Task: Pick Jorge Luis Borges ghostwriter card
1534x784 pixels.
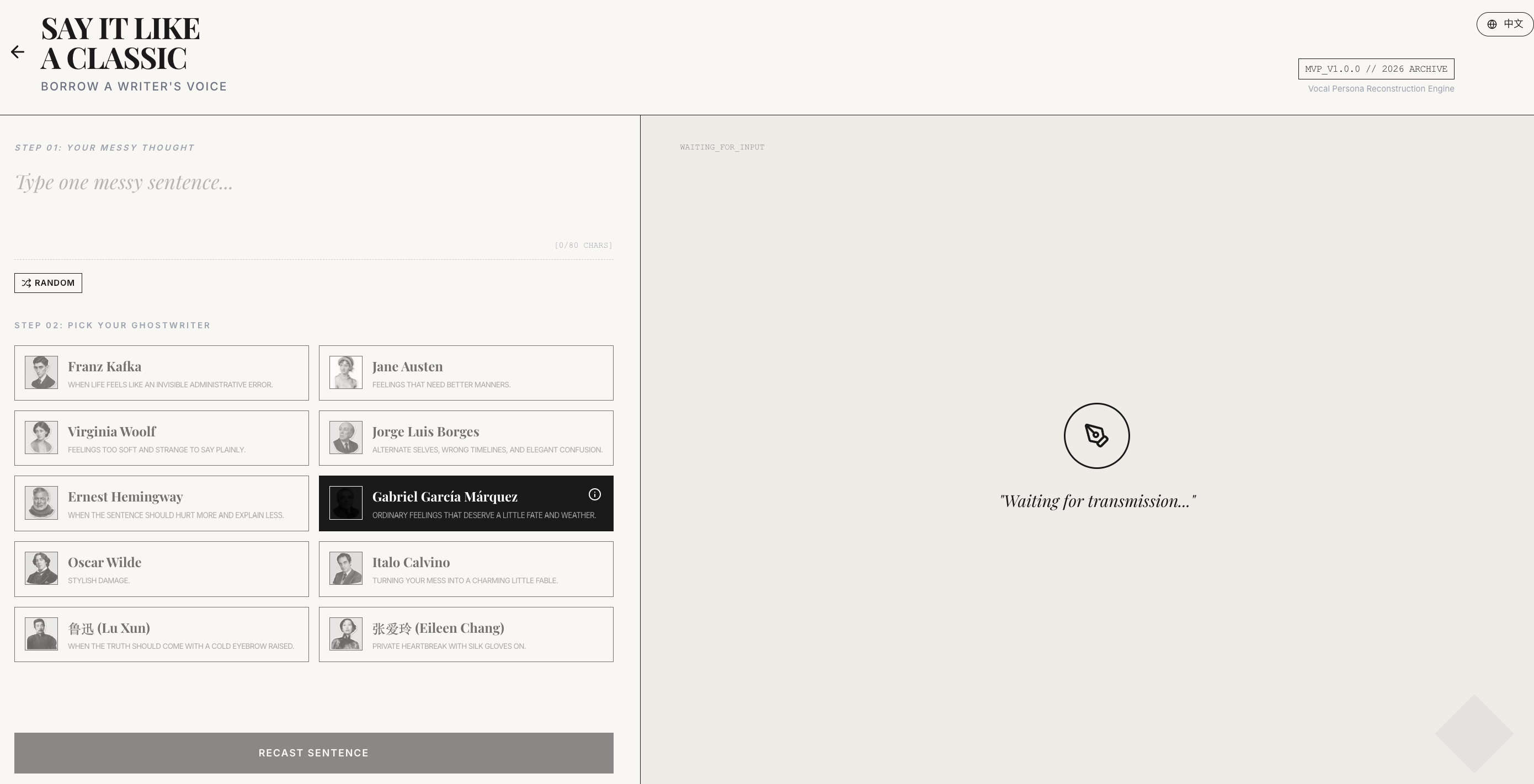Action: tap(466, 438)
